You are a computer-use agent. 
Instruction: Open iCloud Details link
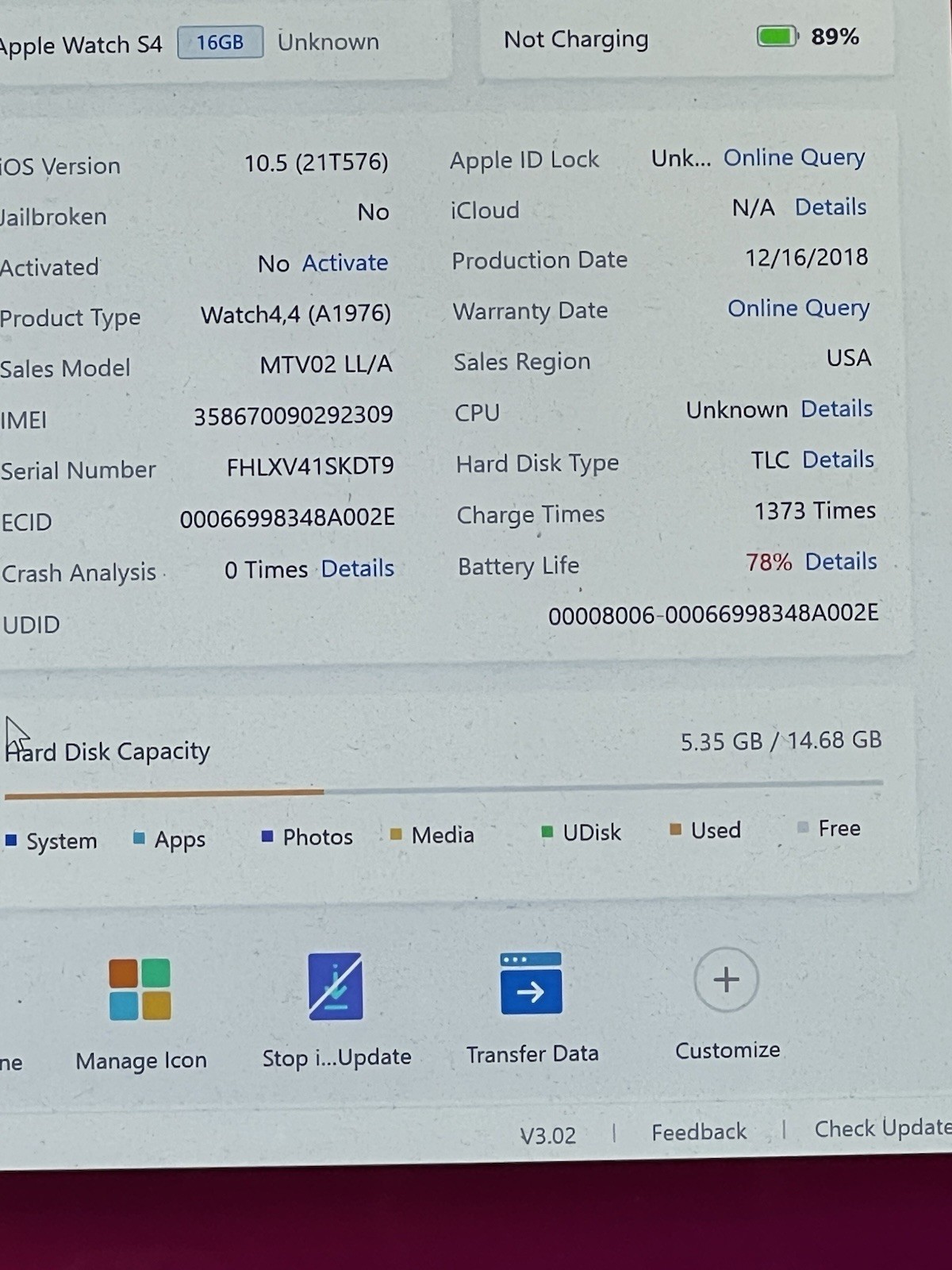click(x=831, y=207)
